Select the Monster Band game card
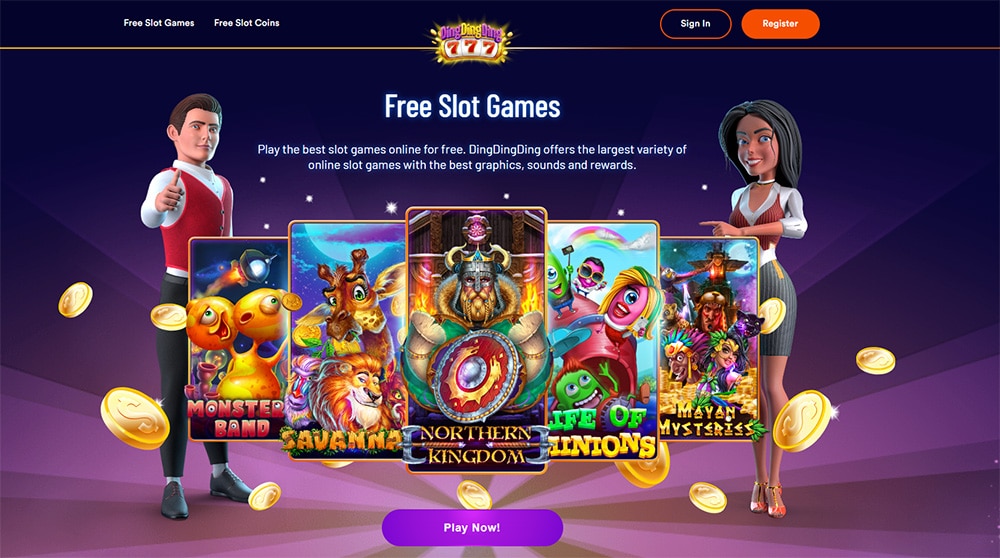This screenshot has width=1000, height=558. coord(239,339)
